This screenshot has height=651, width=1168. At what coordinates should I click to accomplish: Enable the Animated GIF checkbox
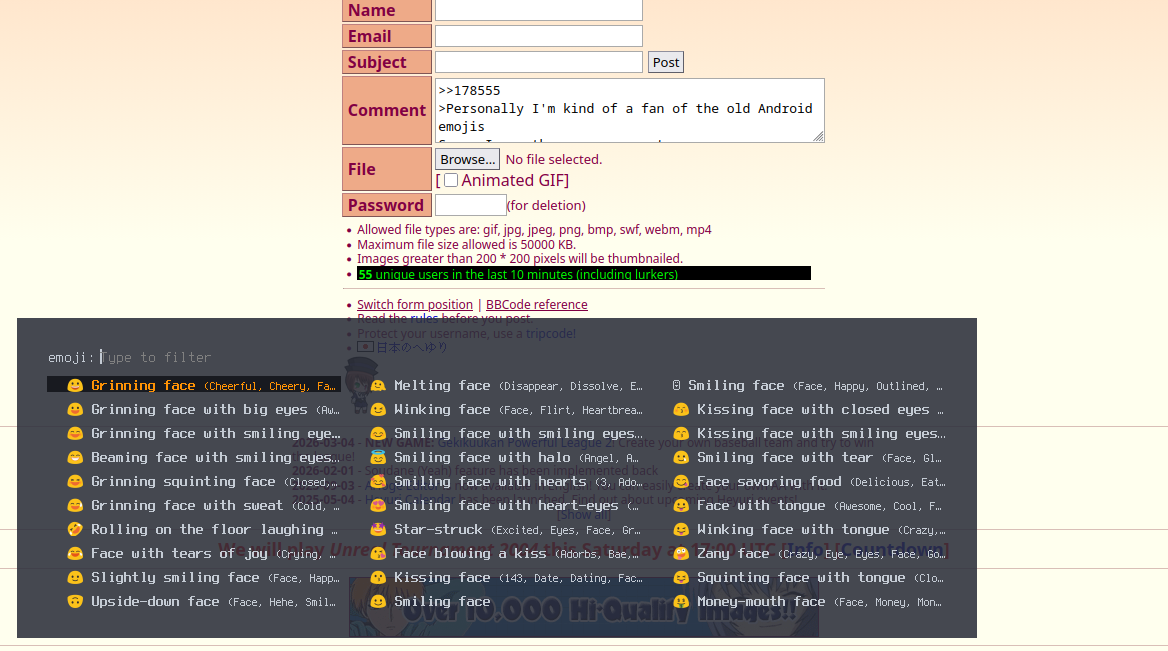(451, 180)
